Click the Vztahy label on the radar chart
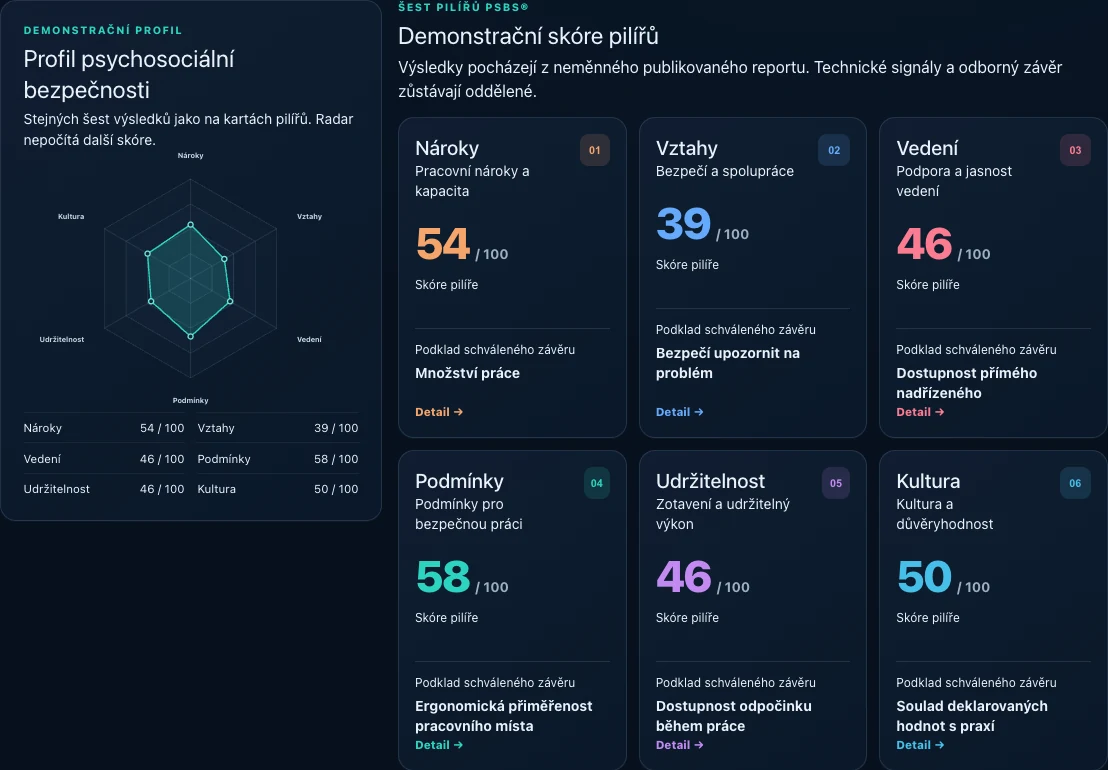Screen dimensions: 1108x770 [x=310, y=216]
